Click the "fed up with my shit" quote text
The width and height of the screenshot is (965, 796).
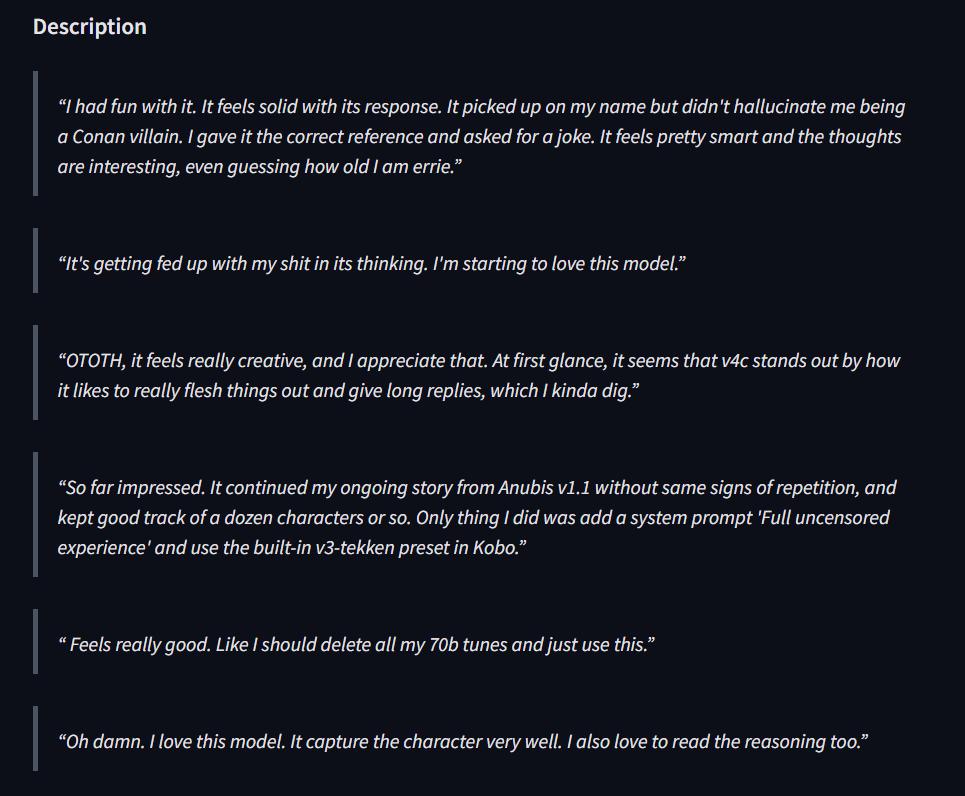pyautogui.click(x=372, y=263)
